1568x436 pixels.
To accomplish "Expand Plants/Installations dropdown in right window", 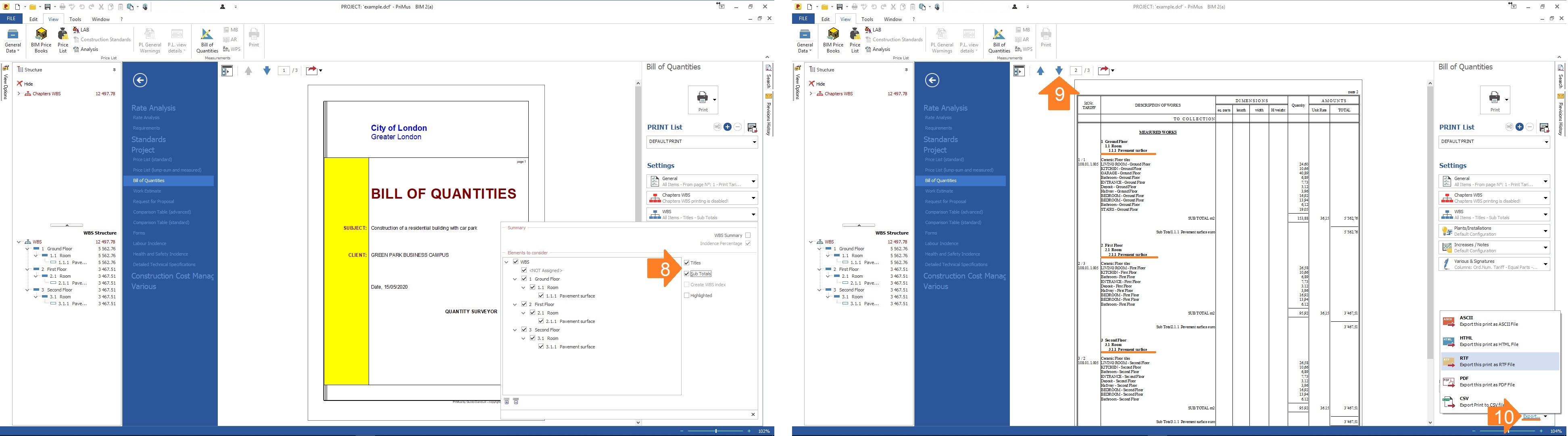I will [x=1545, y=231].
